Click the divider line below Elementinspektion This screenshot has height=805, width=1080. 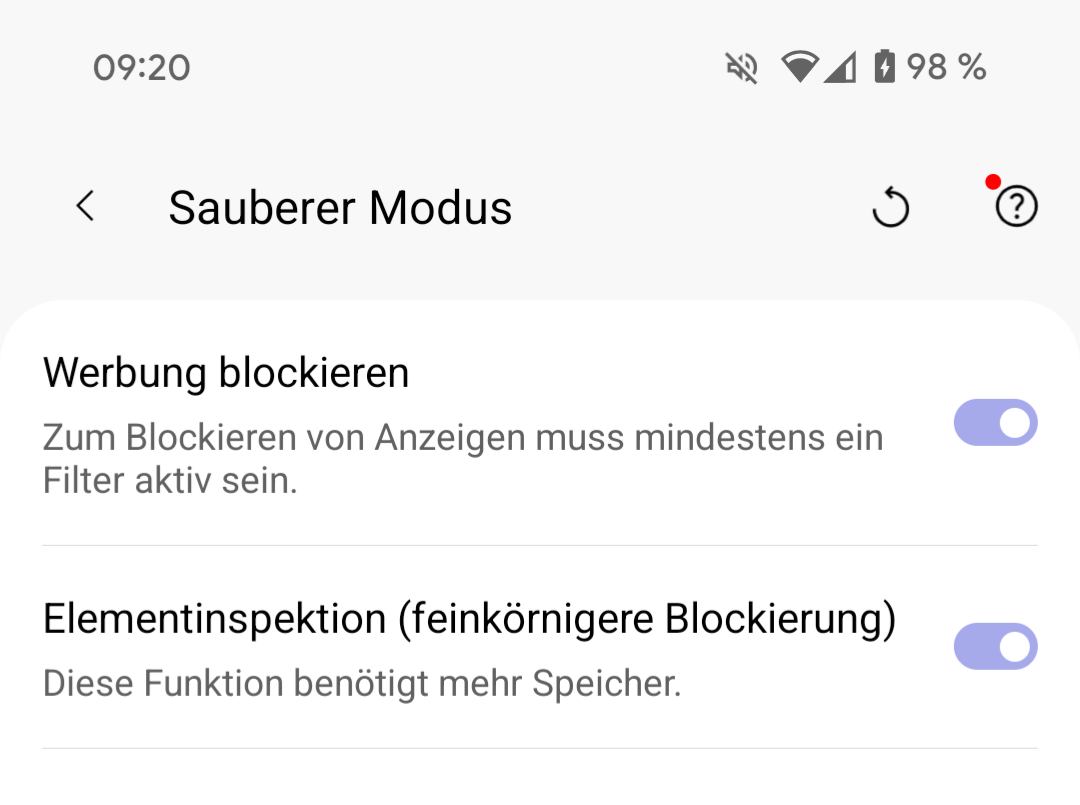pyautogui.click(x=540, y=748)
